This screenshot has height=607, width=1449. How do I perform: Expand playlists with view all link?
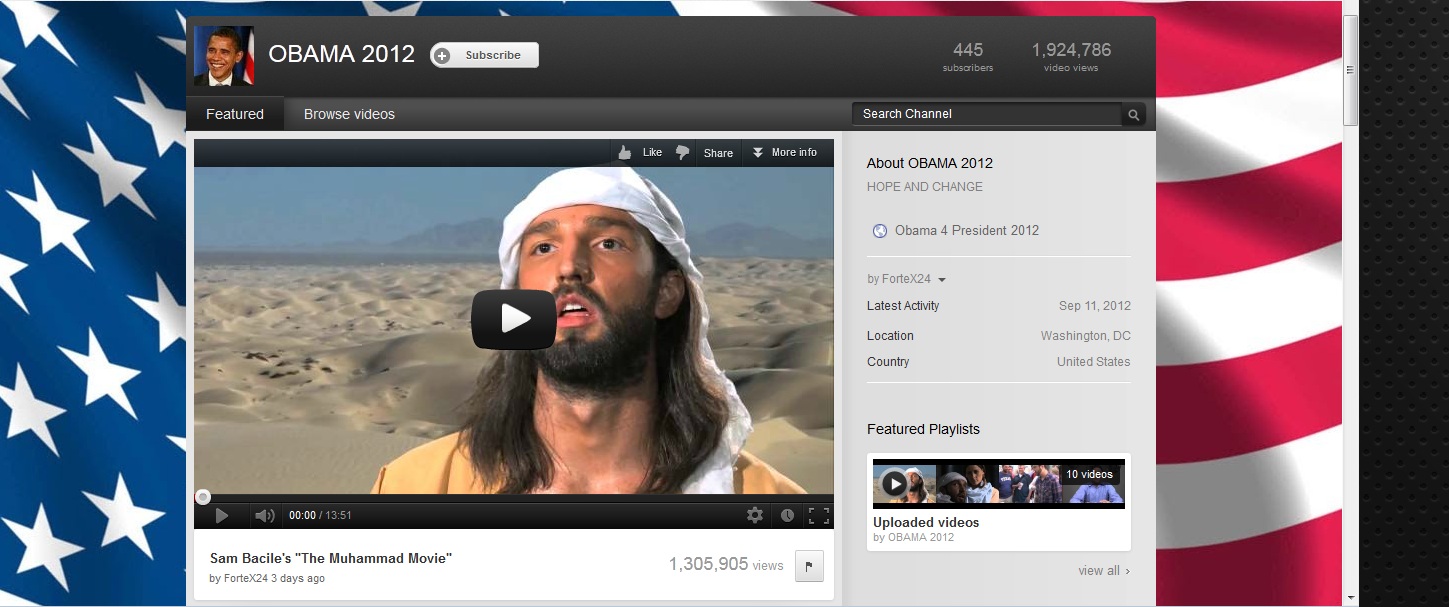pos(1104,571)
